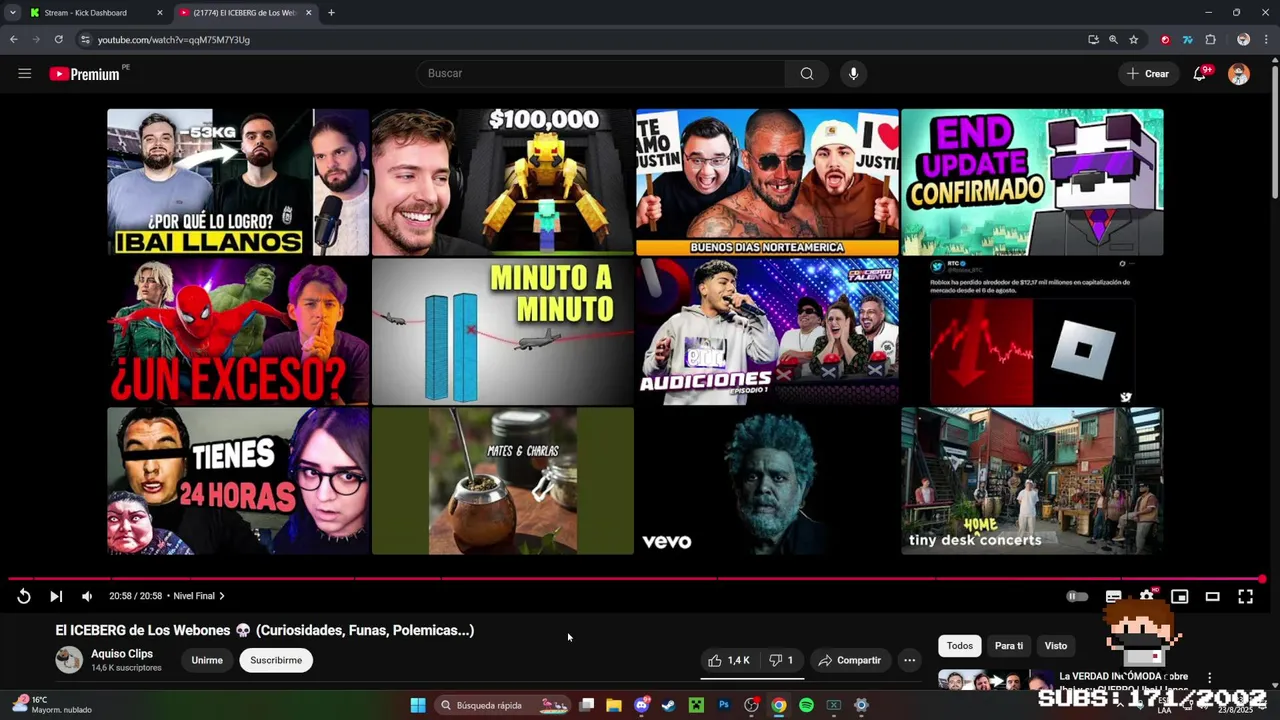This screenshot has height=720, width=1280.
Task: Open the tab search dropdown arrow
Action: 12,13
